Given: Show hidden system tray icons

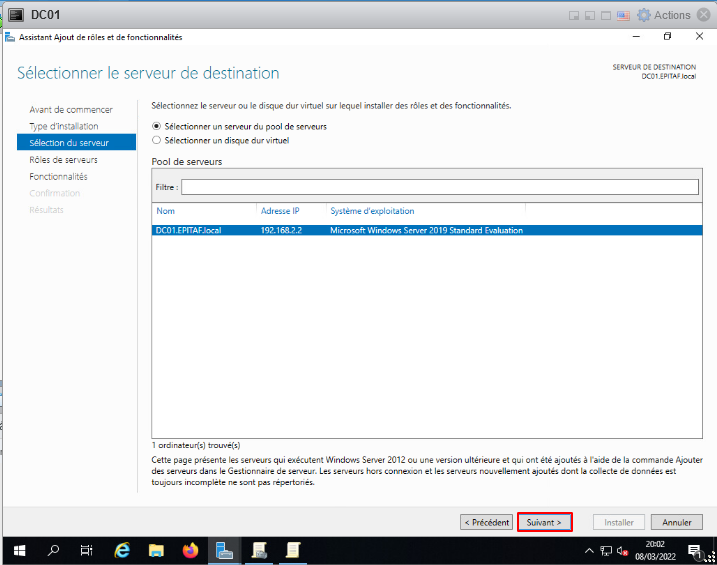Looking at the screenshot, I should coord(589,551).
